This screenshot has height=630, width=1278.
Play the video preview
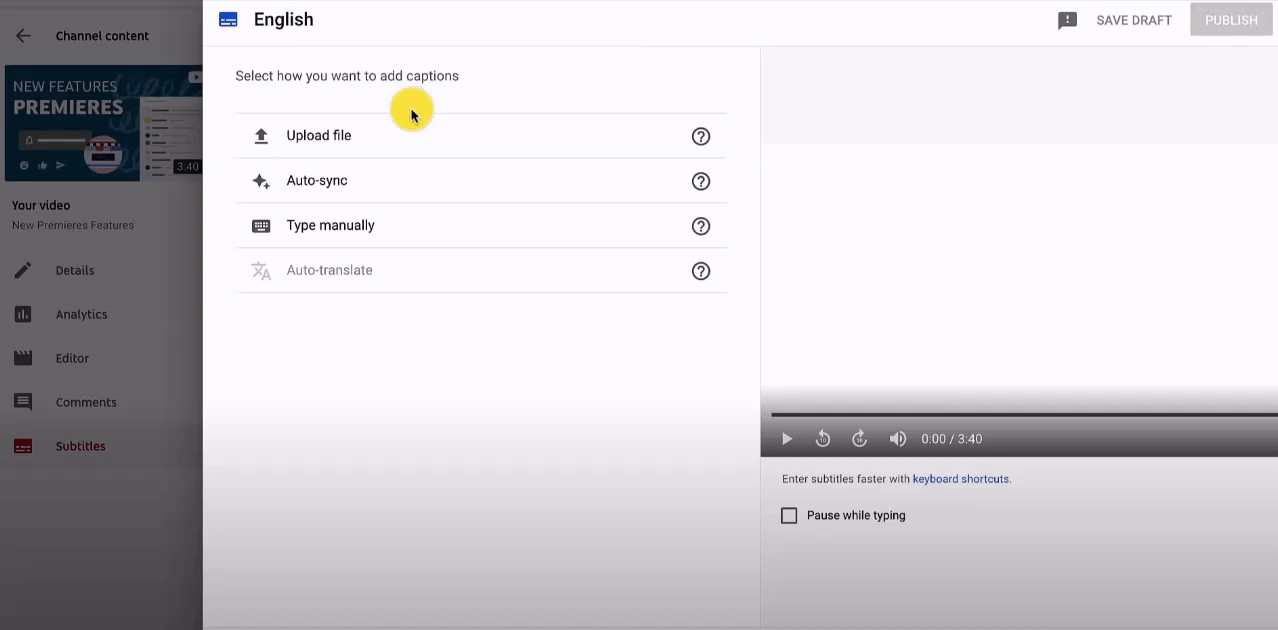[787, 439]
